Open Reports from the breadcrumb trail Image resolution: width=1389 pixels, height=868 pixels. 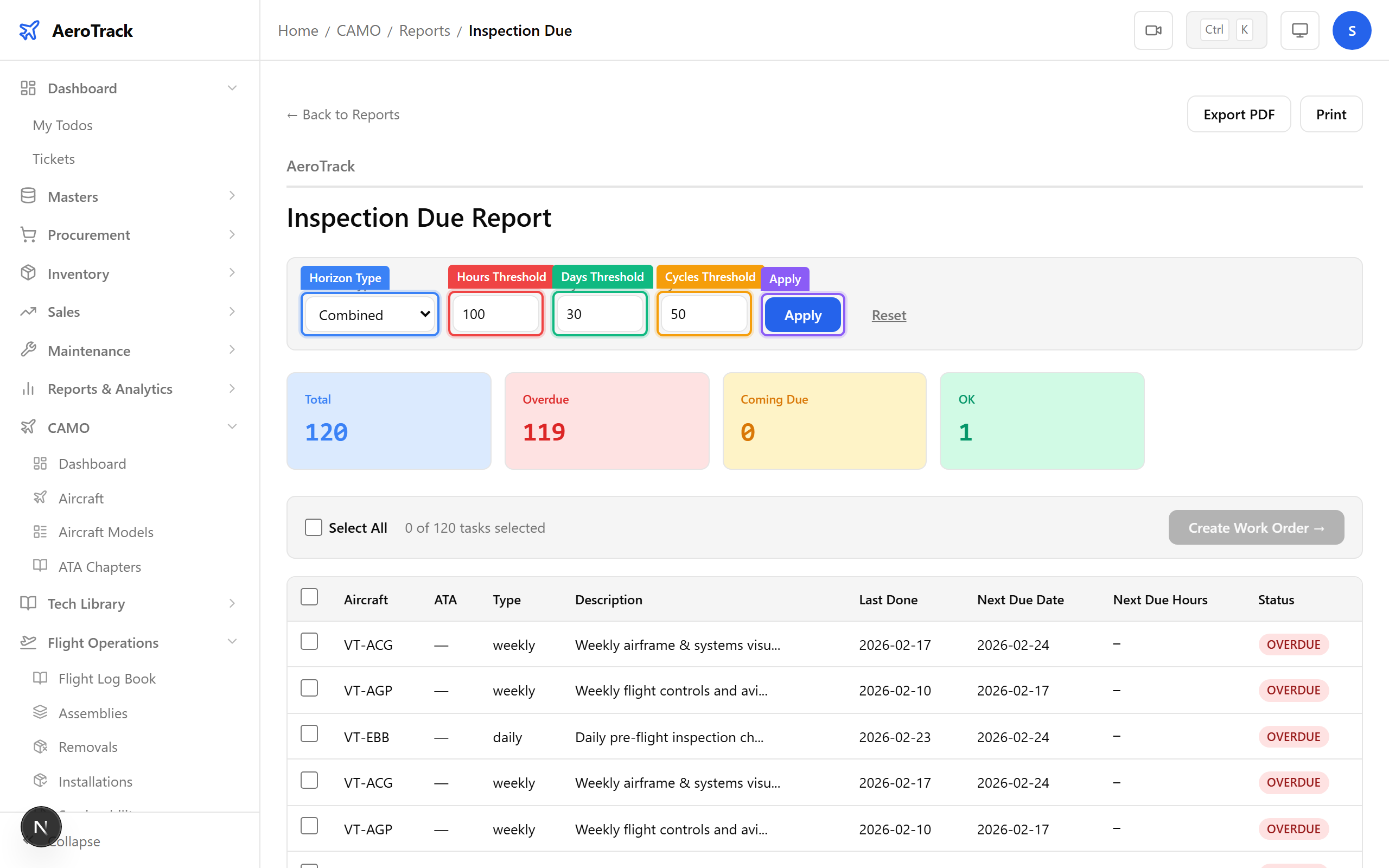[x=424, y=30]
